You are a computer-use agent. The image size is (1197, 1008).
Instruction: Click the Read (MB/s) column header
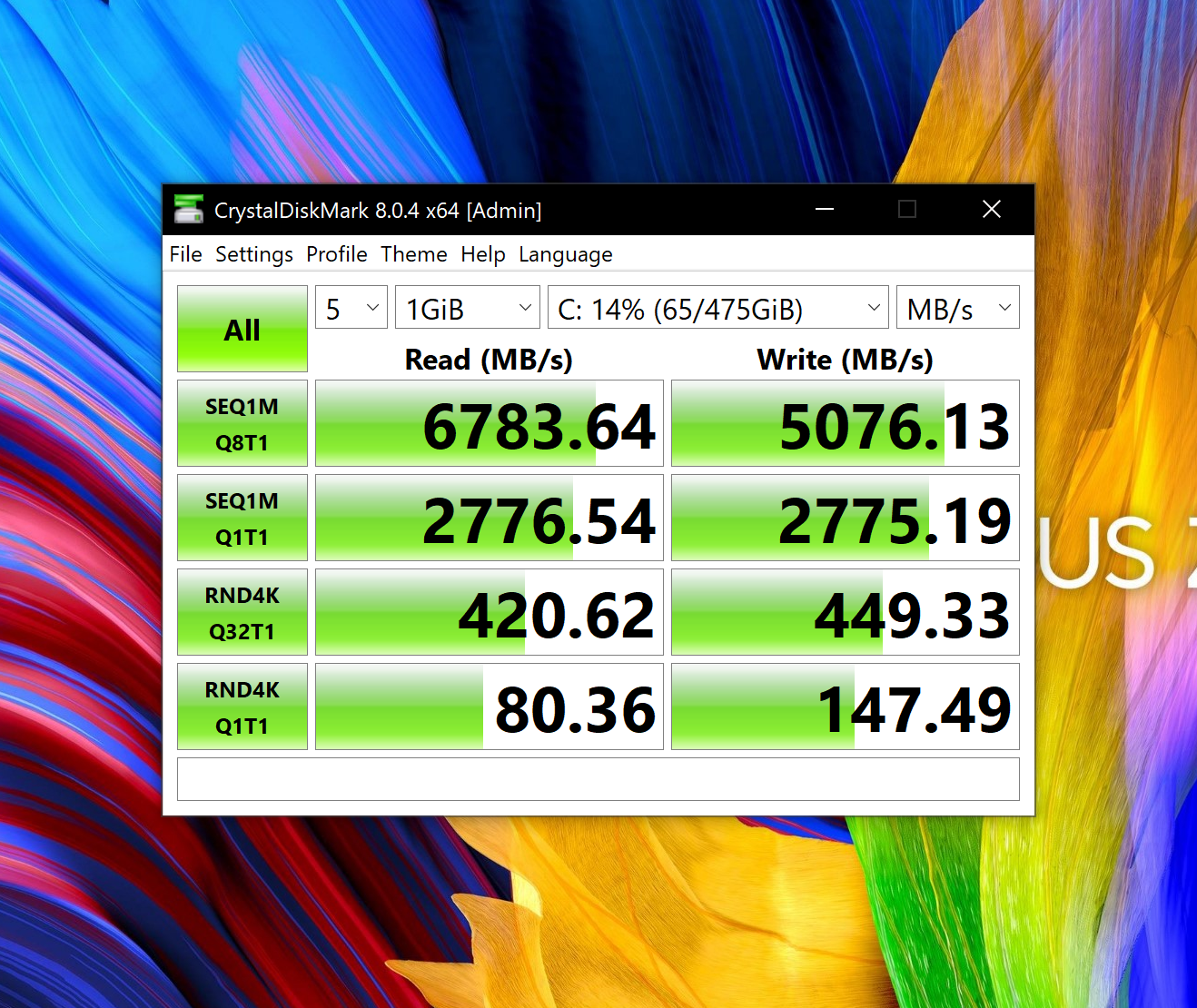(x=489, y=360)
